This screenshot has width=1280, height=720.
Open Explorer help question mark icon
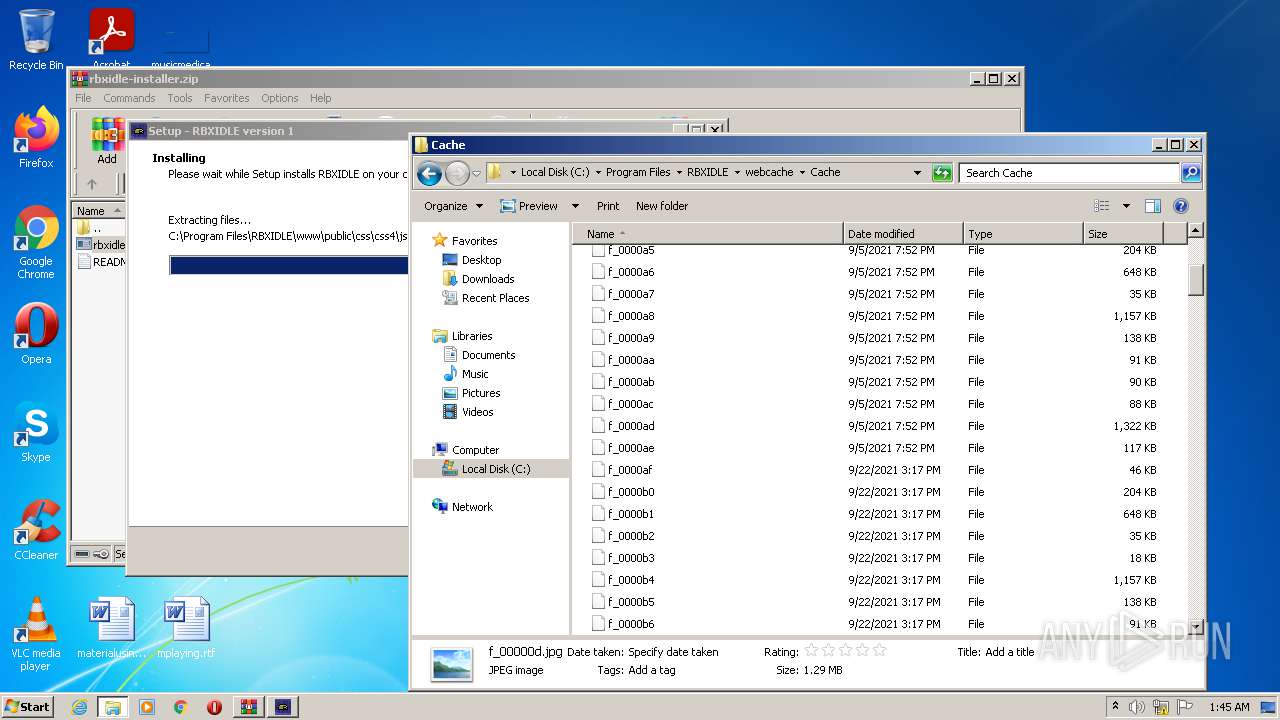coord(1180,206)
